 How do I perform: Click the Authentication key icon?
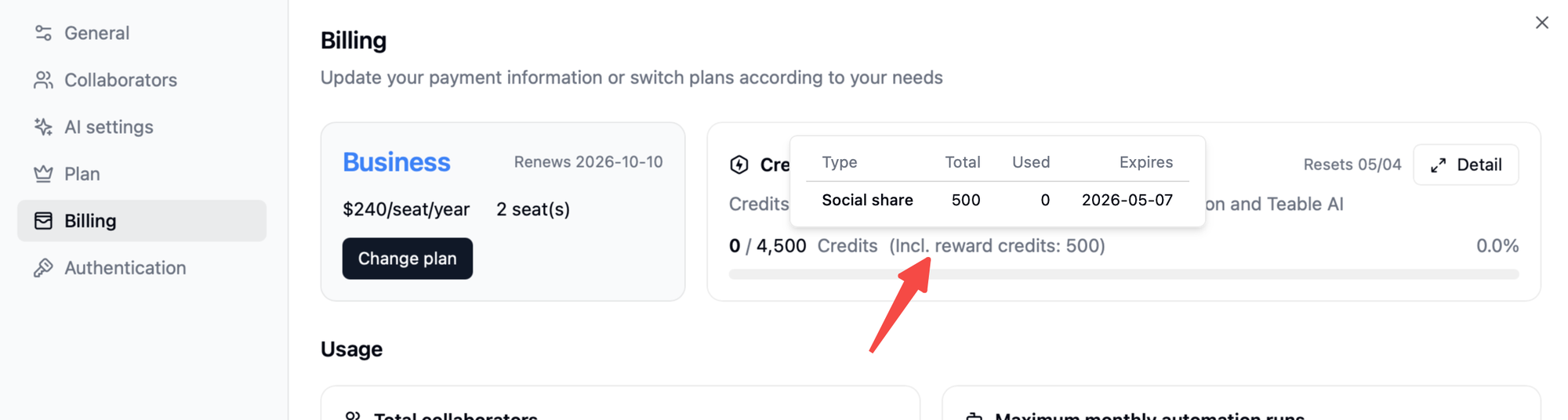point(43,268)
